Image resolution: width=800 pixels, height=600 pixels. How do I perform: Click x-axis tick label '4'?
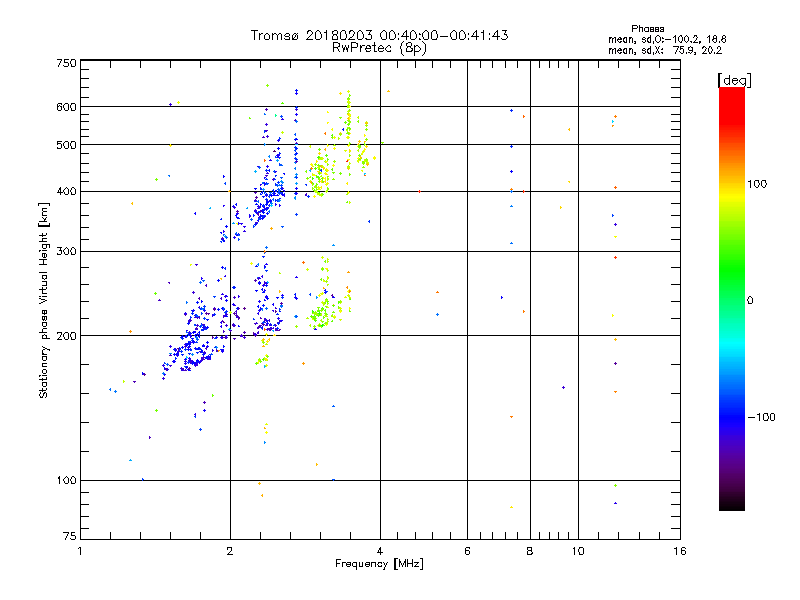coord(380,551)
